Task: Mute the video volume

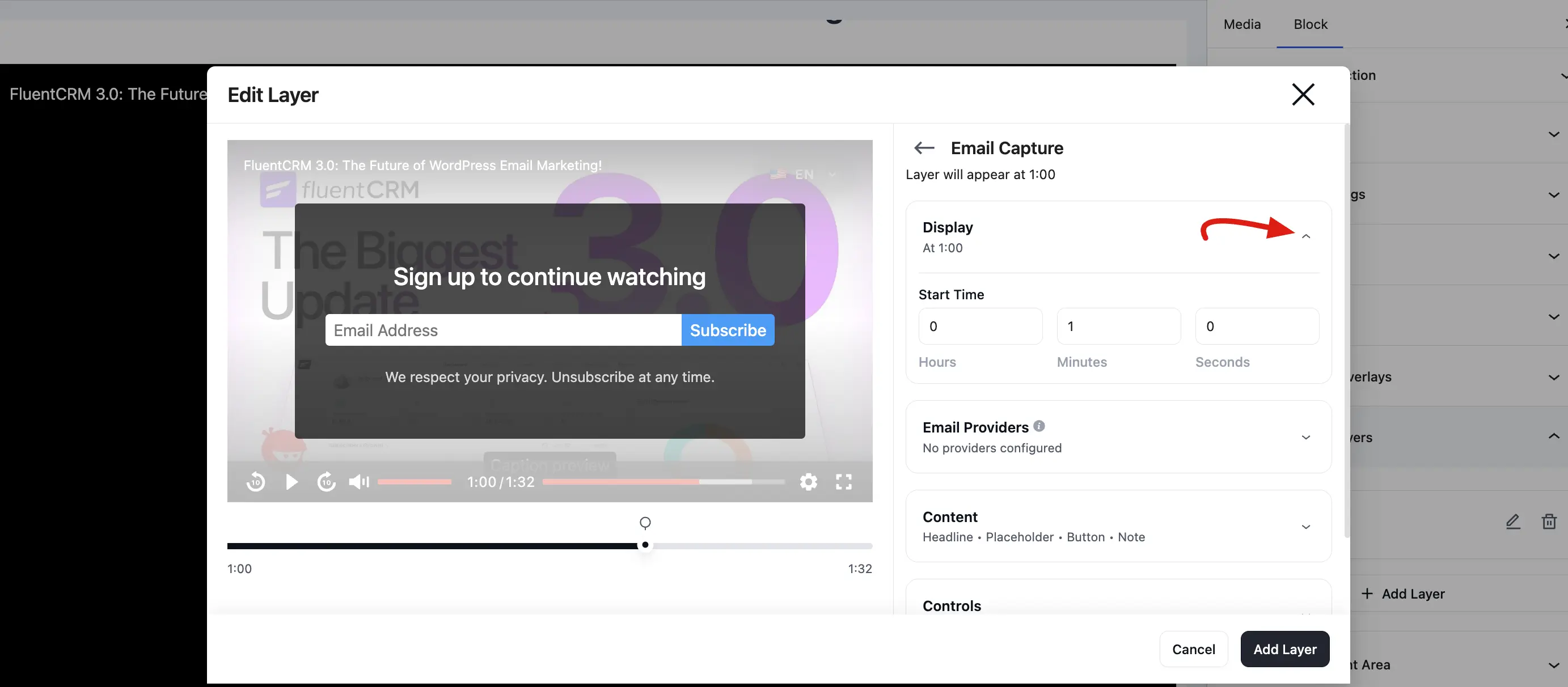Action: tap(359, 482)
